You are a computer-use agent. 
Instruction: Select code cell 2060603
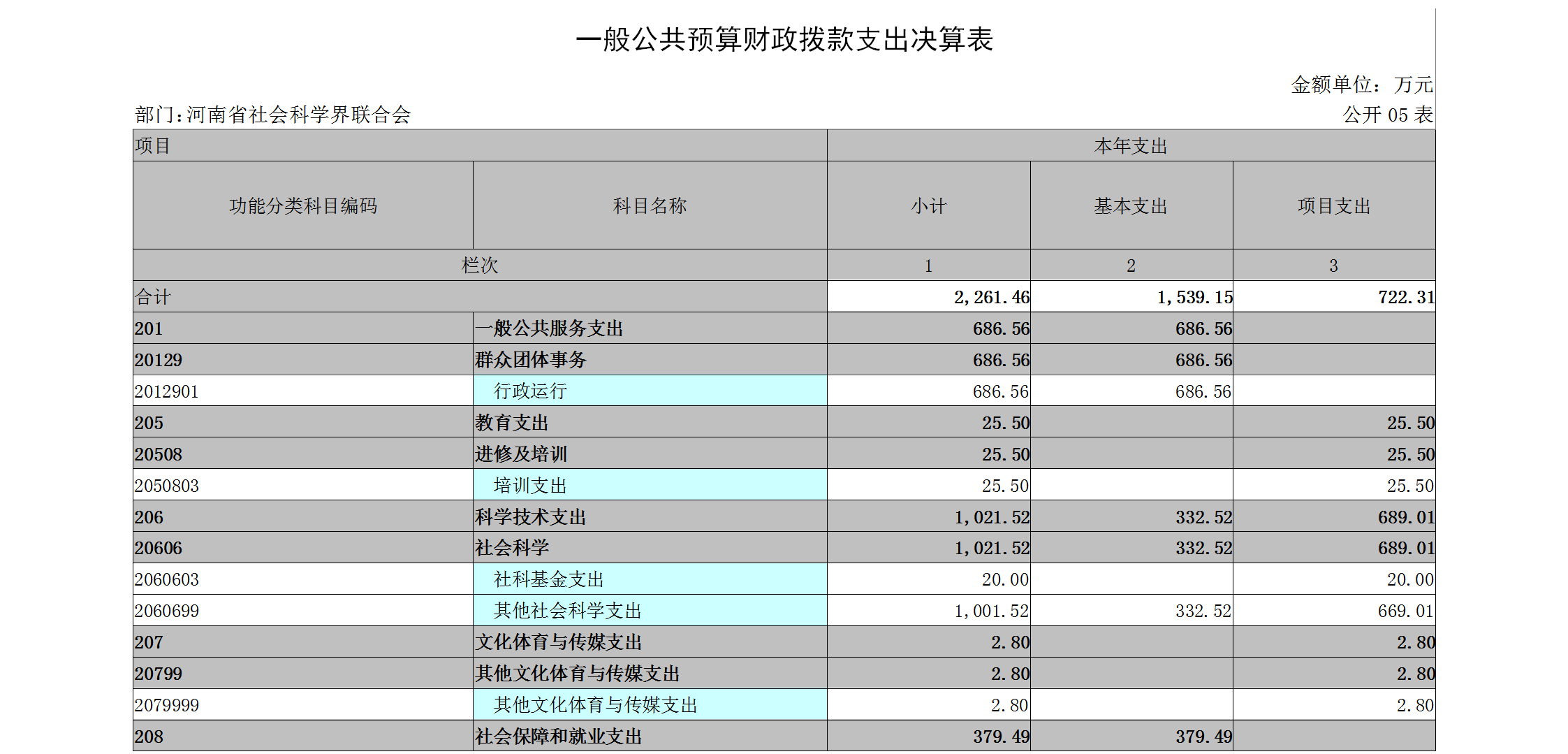pos(303,579)
